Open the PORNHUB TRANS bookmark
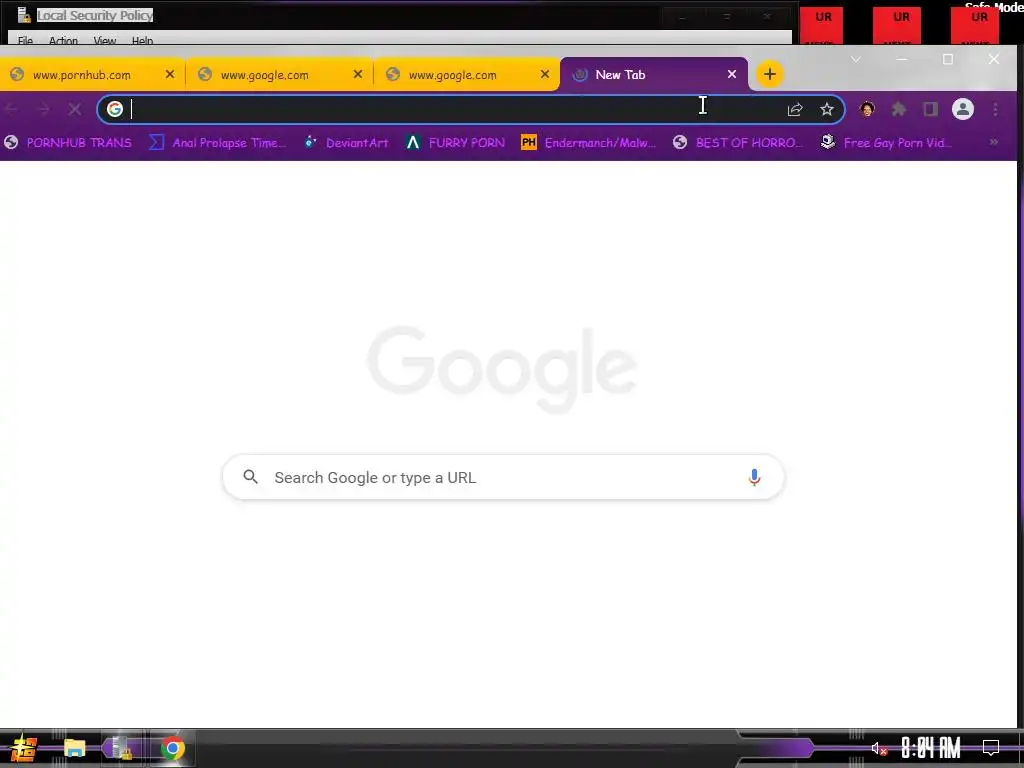The height and width of the screenshot is (768, 1024). click(67, 142)
